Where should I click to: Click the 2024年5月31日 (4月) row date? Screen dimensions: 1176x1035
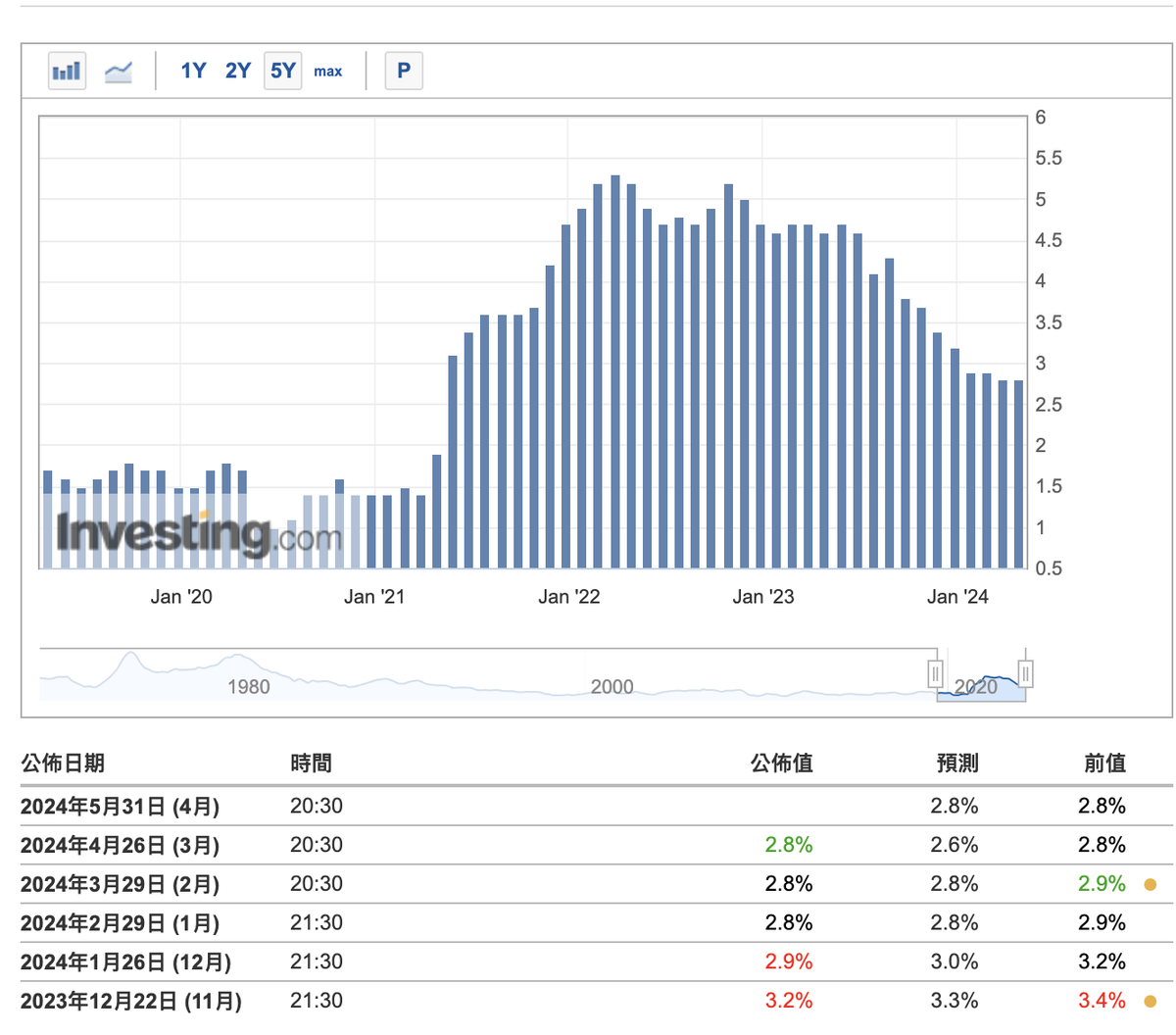120,807
